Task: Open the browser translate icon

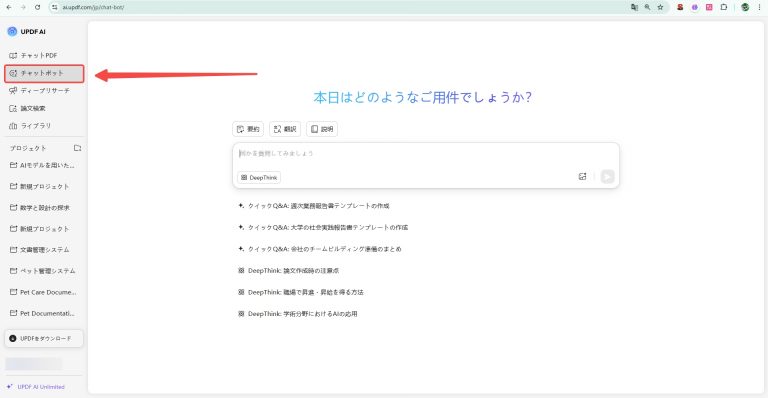Action: pyautogui.click(x=634, y=7)
